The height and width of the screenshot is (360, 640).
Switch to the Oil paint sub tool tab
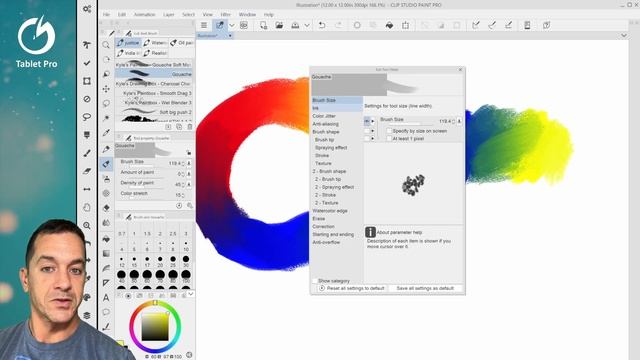pyautogui.click(x=181, y=43)
